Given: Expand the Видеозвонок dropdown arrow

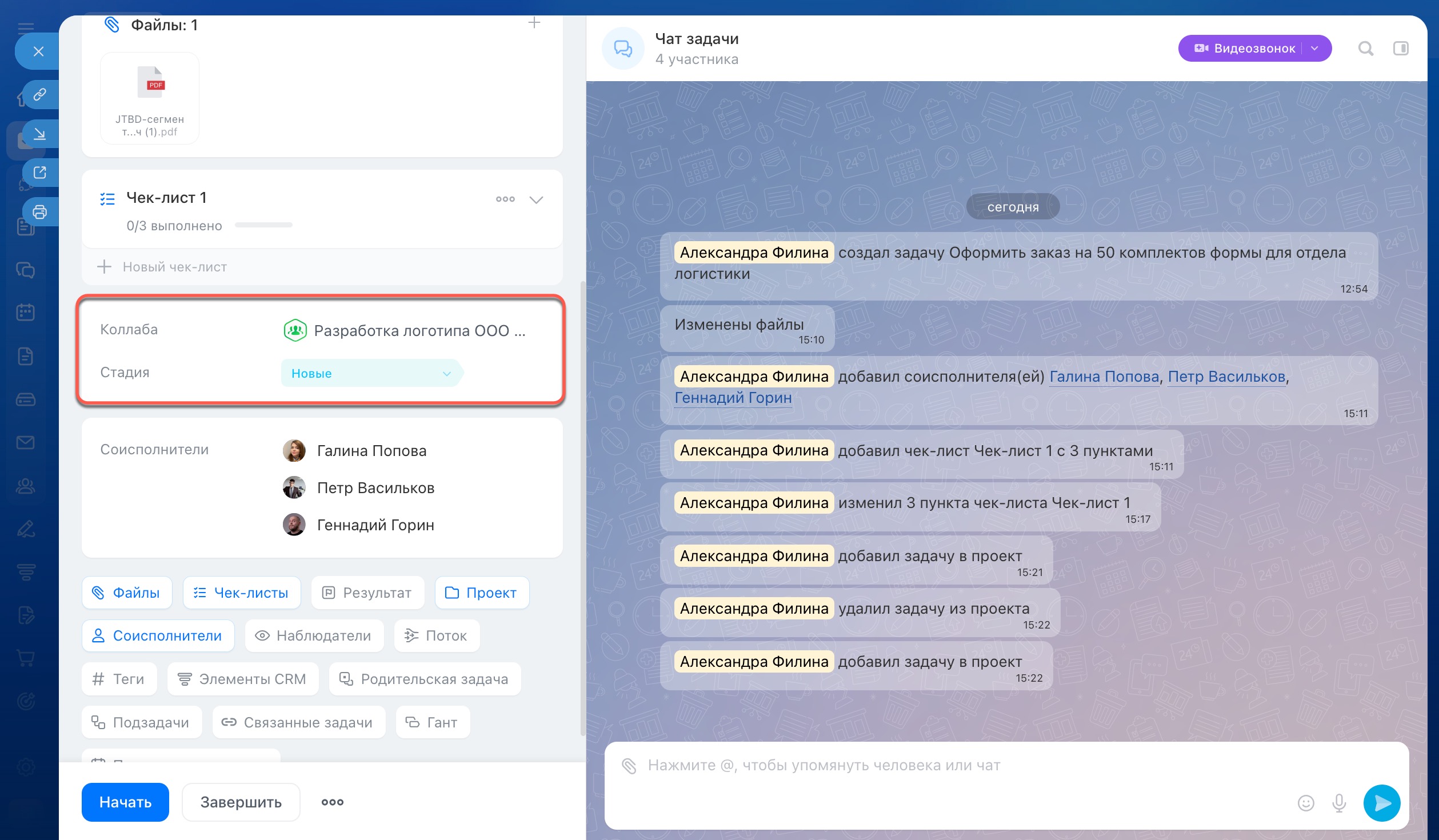Looking at the screenshot, I should pyautogui.click(x=1314, y=49).
